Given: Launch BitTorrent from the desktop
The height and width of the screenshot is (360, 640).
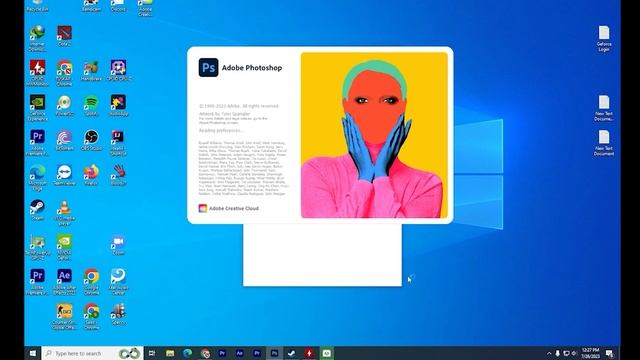Looking at the screenshot, I should coord(64,140).
